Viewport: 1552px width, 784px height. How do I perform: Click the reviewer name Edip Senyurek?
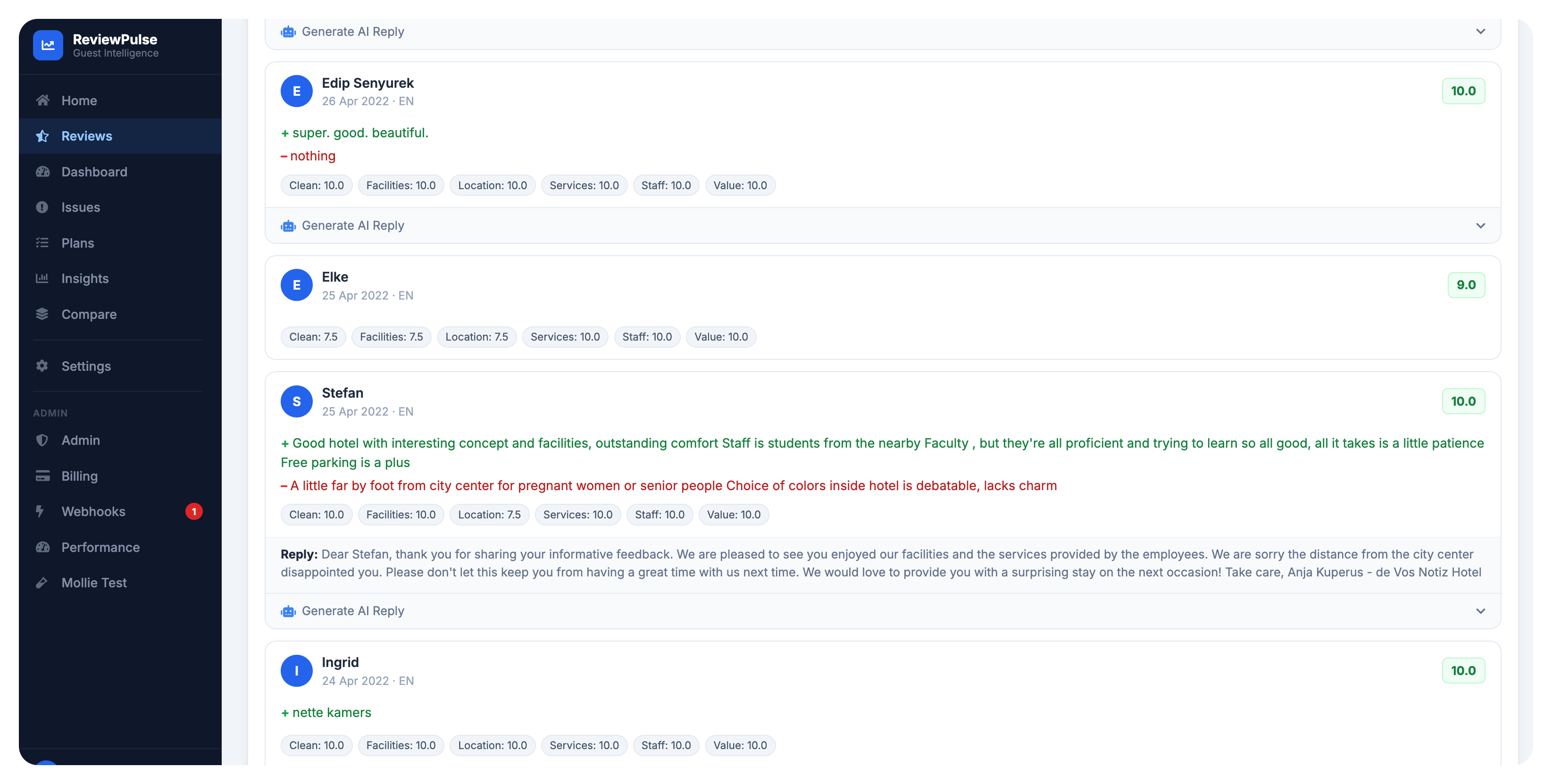coord(367,83)
